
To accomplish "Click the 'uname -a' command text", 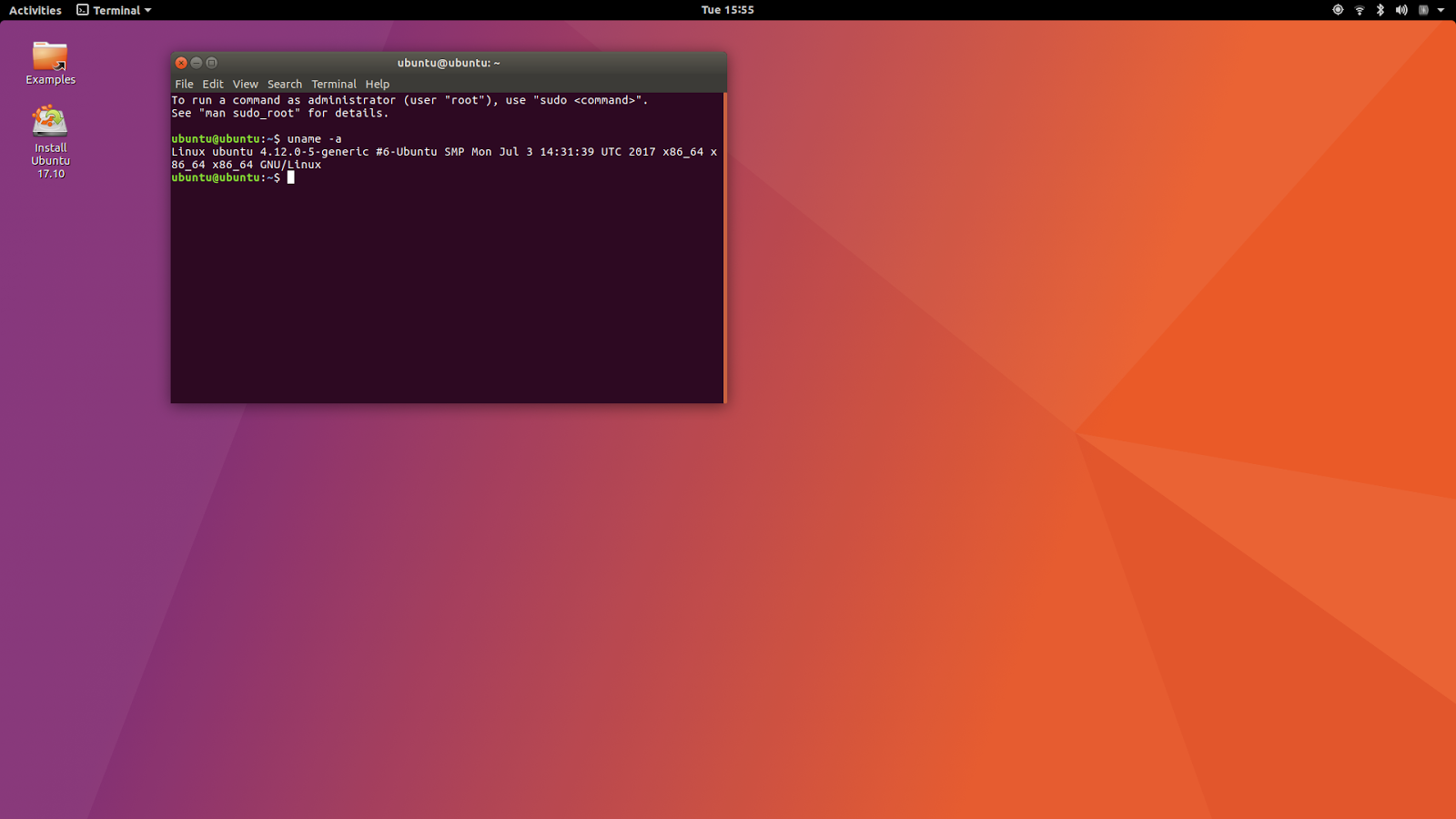I will point(315,139).
